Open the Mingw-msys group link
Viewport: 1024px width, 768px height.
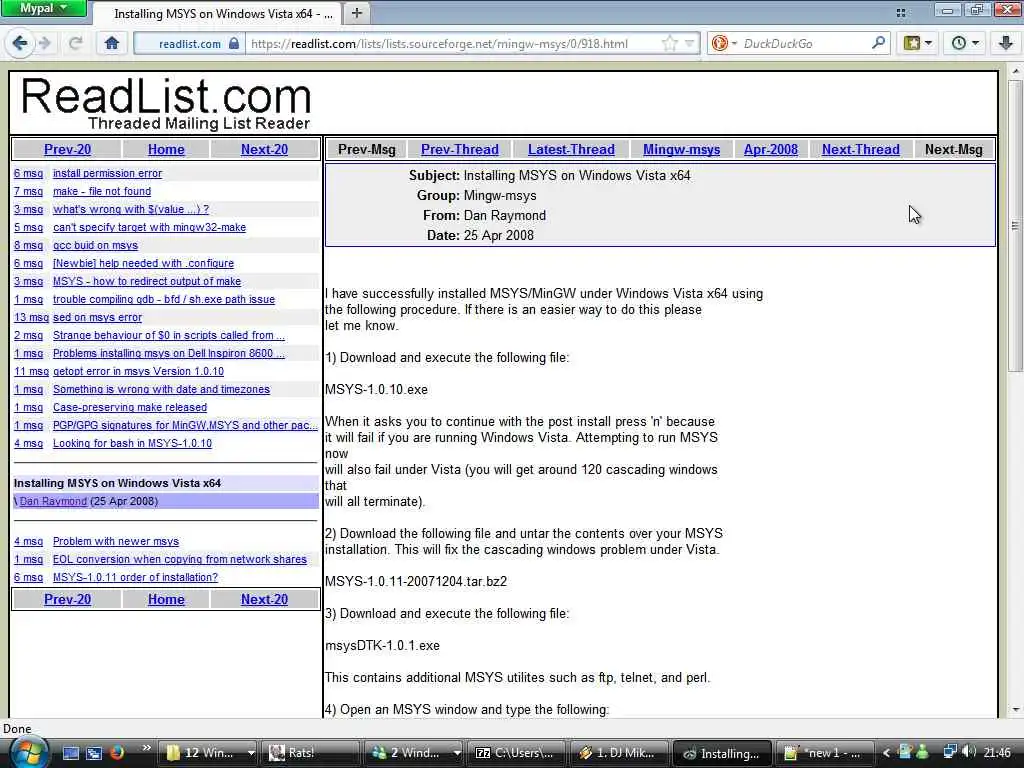pyautogui.click(x=681, y=149)
